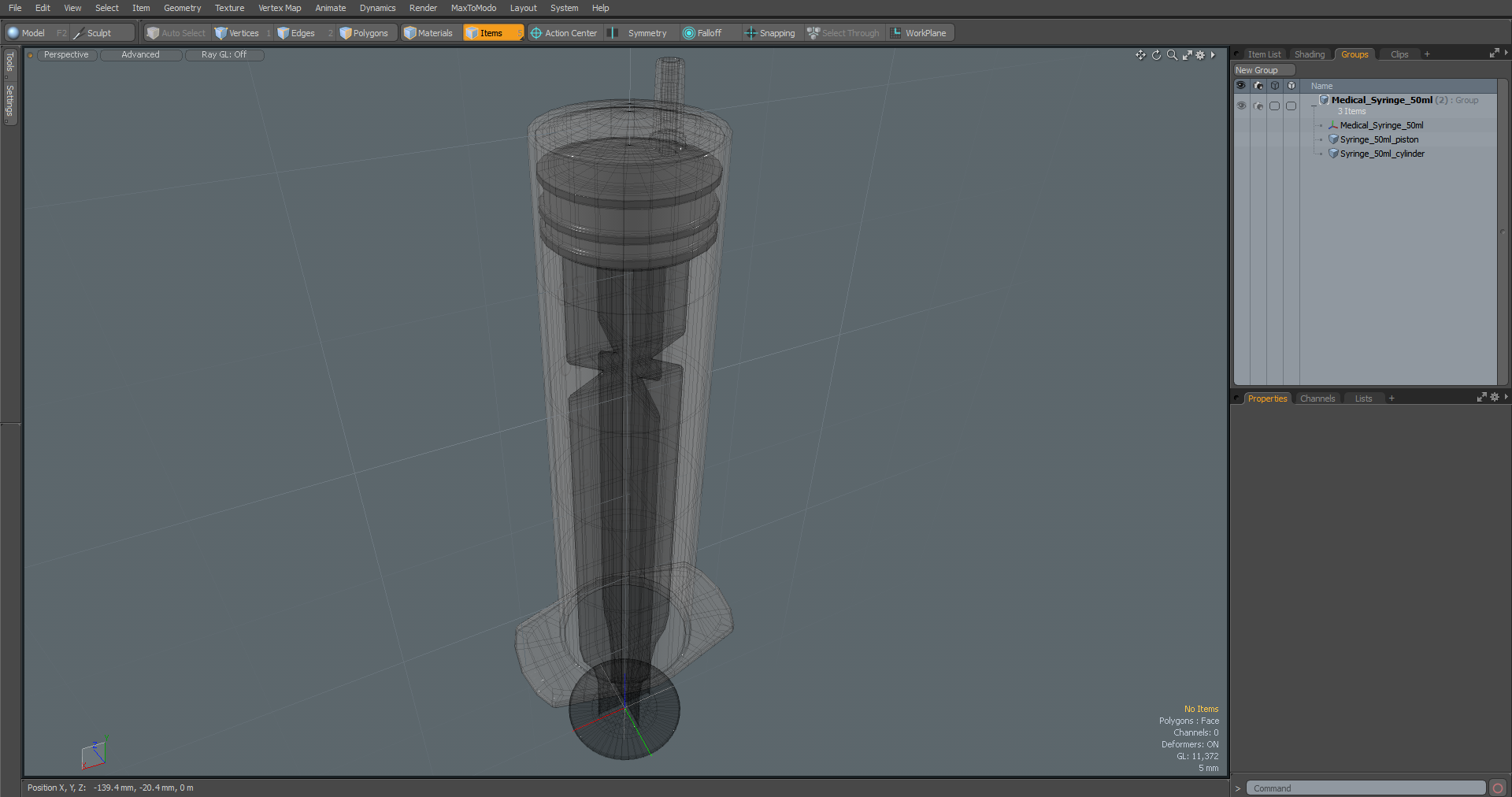
Task: Maximize the Properties panel with expand icon
Action: click(1481, 398)
